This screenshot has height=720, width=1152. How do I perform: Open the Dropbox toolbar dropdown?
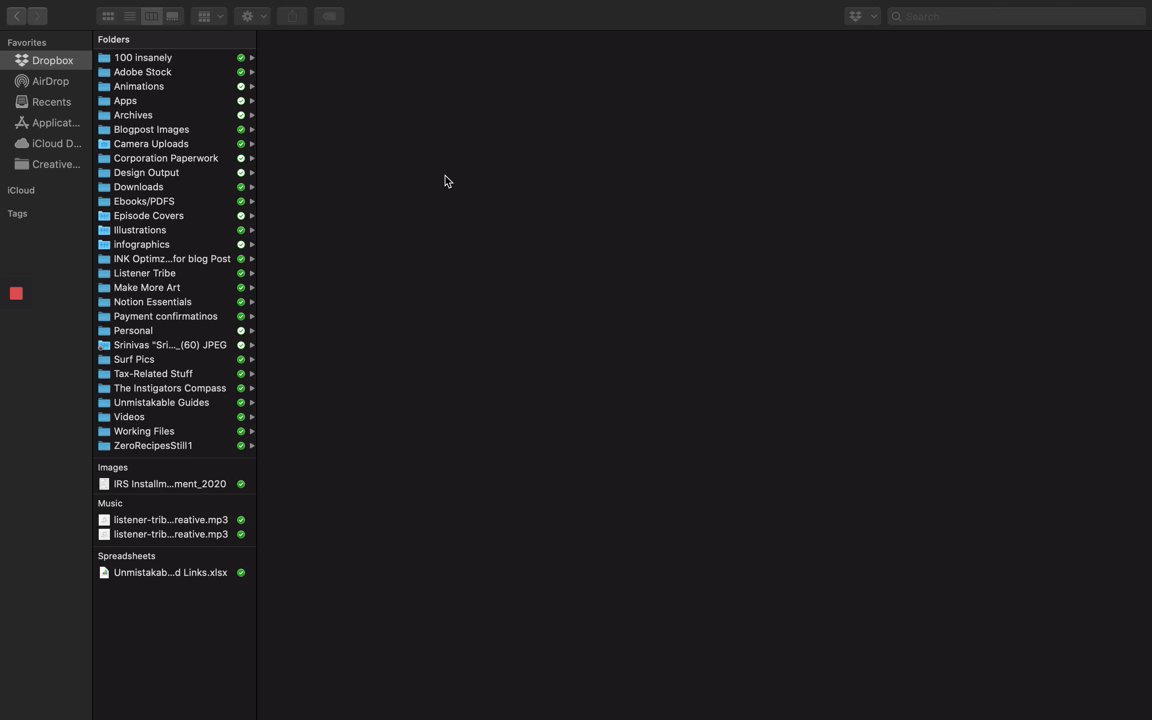[x=863, y=15]
